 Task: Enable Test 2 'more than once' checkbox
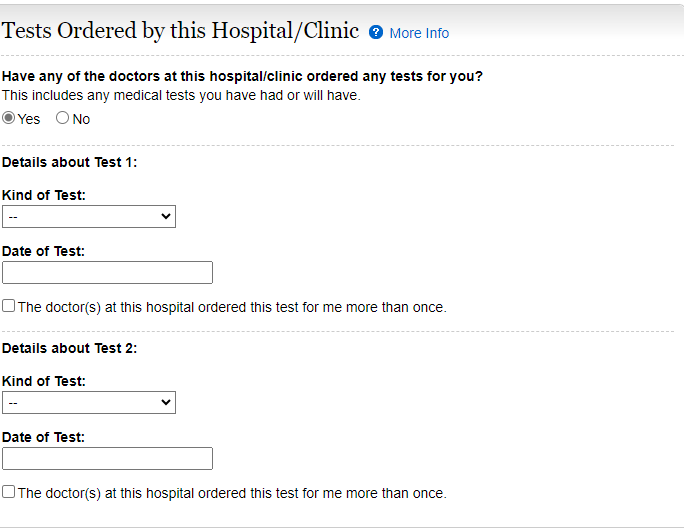tap(9, 492)
